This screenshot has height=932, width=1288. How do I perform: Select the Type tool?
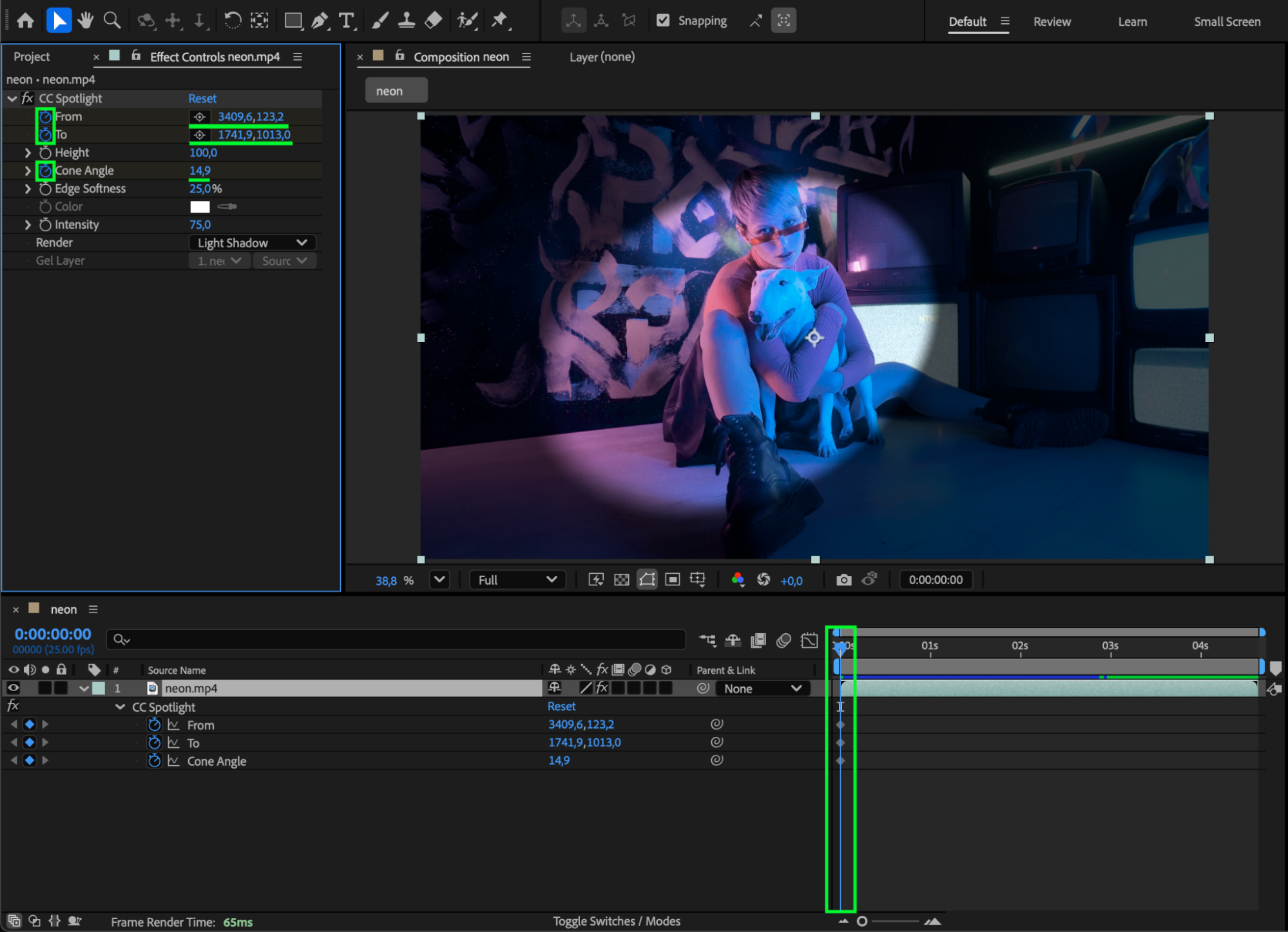coord(347,21)
